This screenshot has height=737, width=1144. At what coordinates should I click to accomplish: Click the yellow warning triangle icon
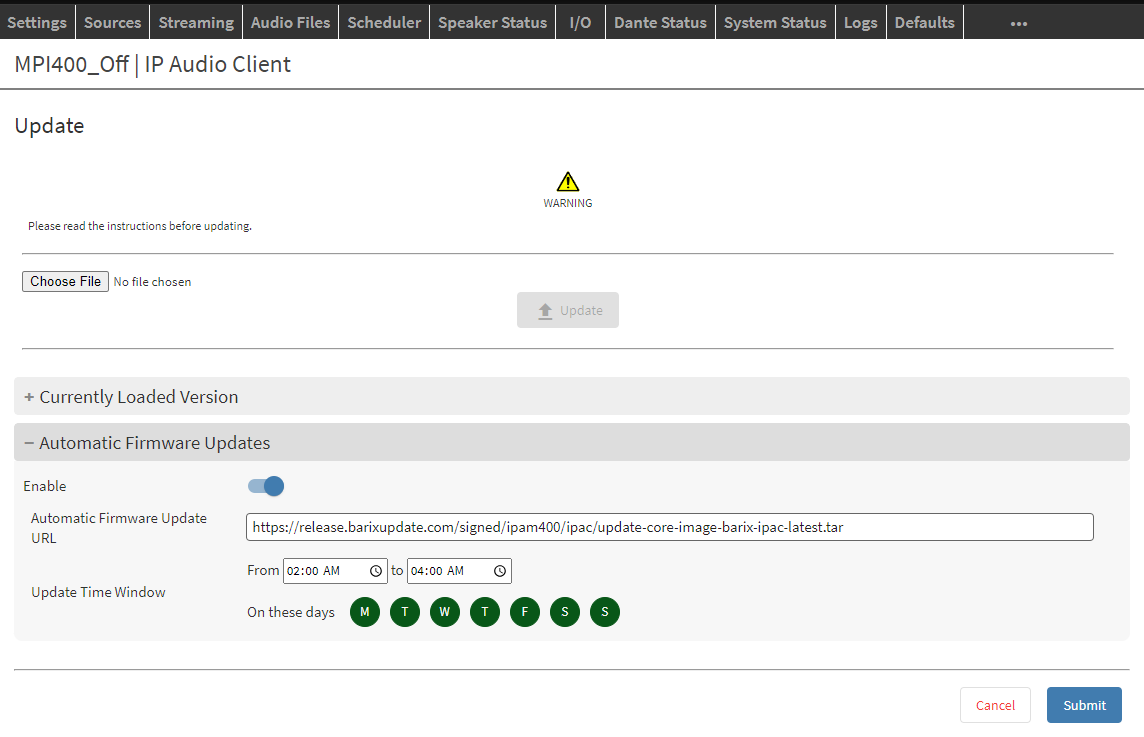coord(568,181)
